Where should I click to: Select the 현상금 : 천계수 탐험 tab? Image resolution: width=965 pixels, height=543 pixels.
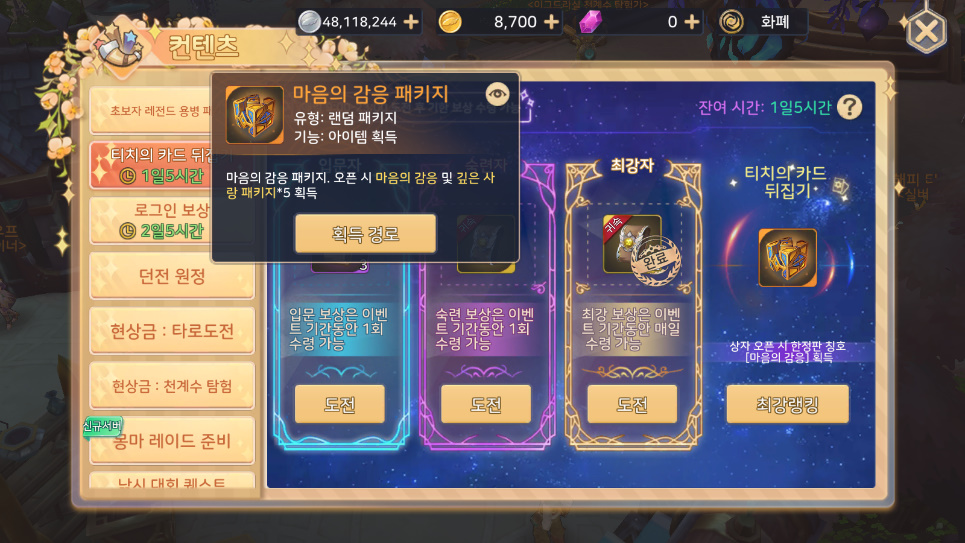[172, 386]
